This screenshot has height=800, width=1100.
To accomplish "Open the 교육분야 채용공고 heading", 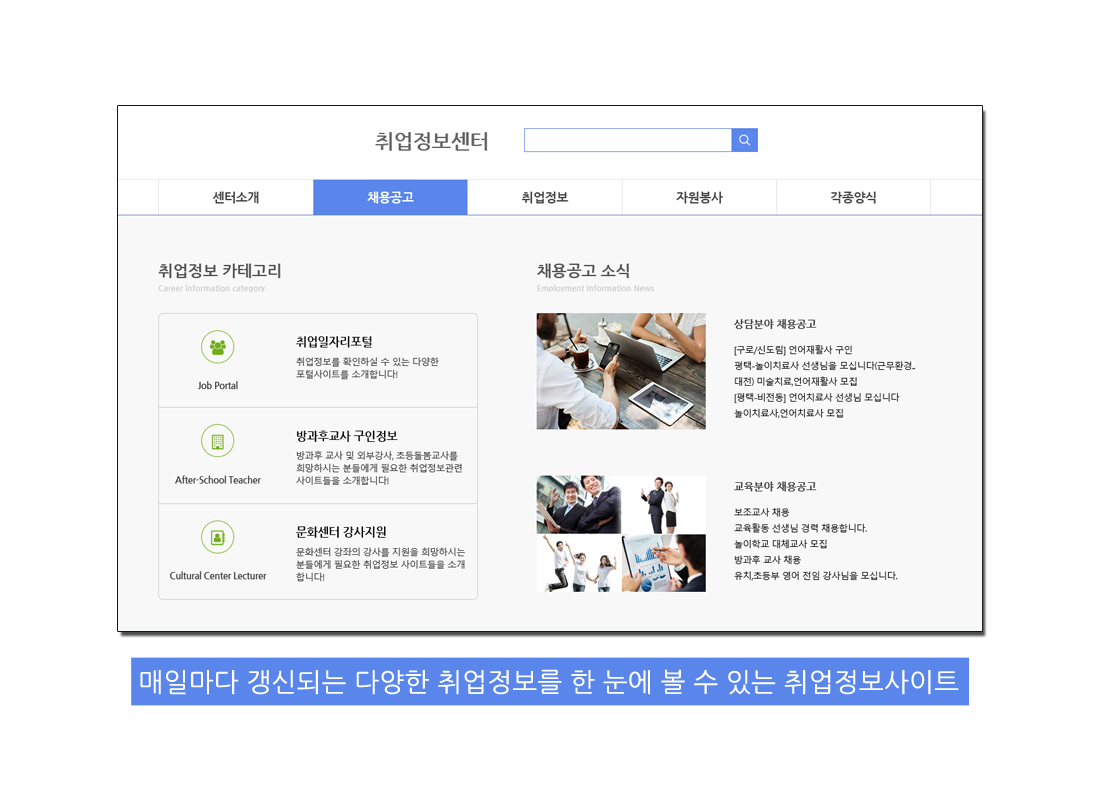I will (775, 486).
